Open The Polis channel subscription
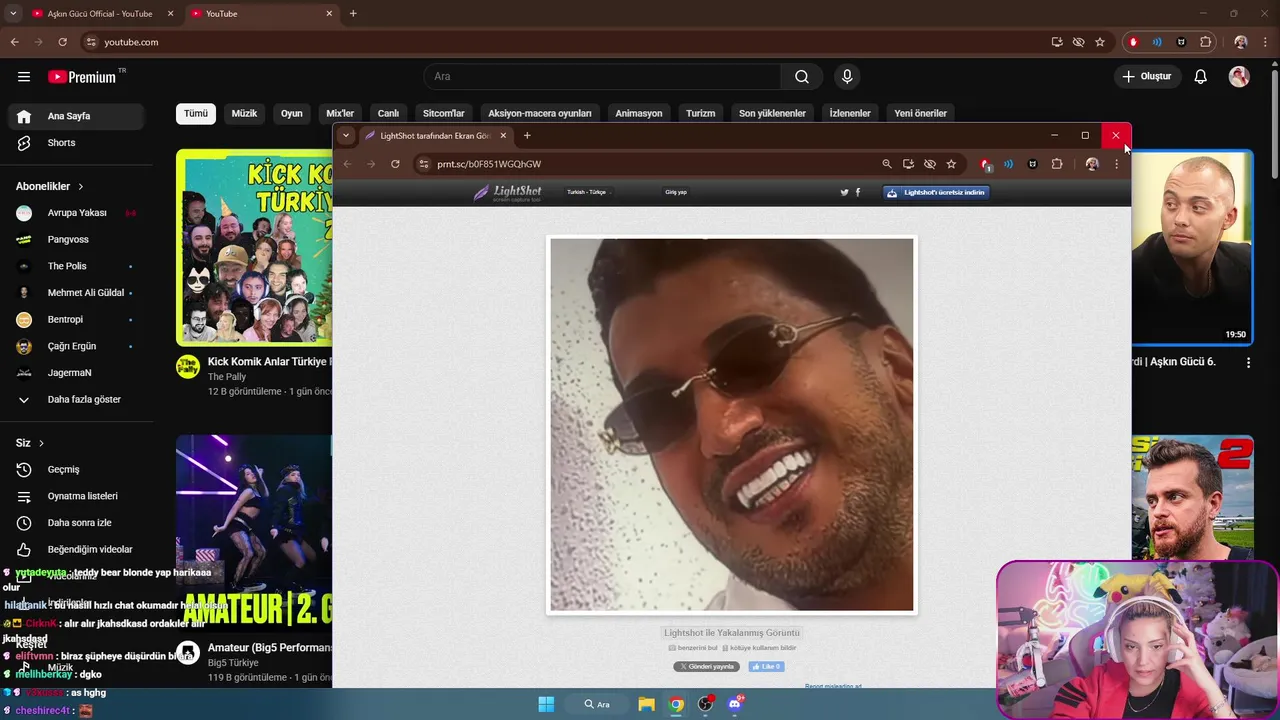Viewport: 1280px width, 720px height. pyautogui.click(x=76, y=266)
